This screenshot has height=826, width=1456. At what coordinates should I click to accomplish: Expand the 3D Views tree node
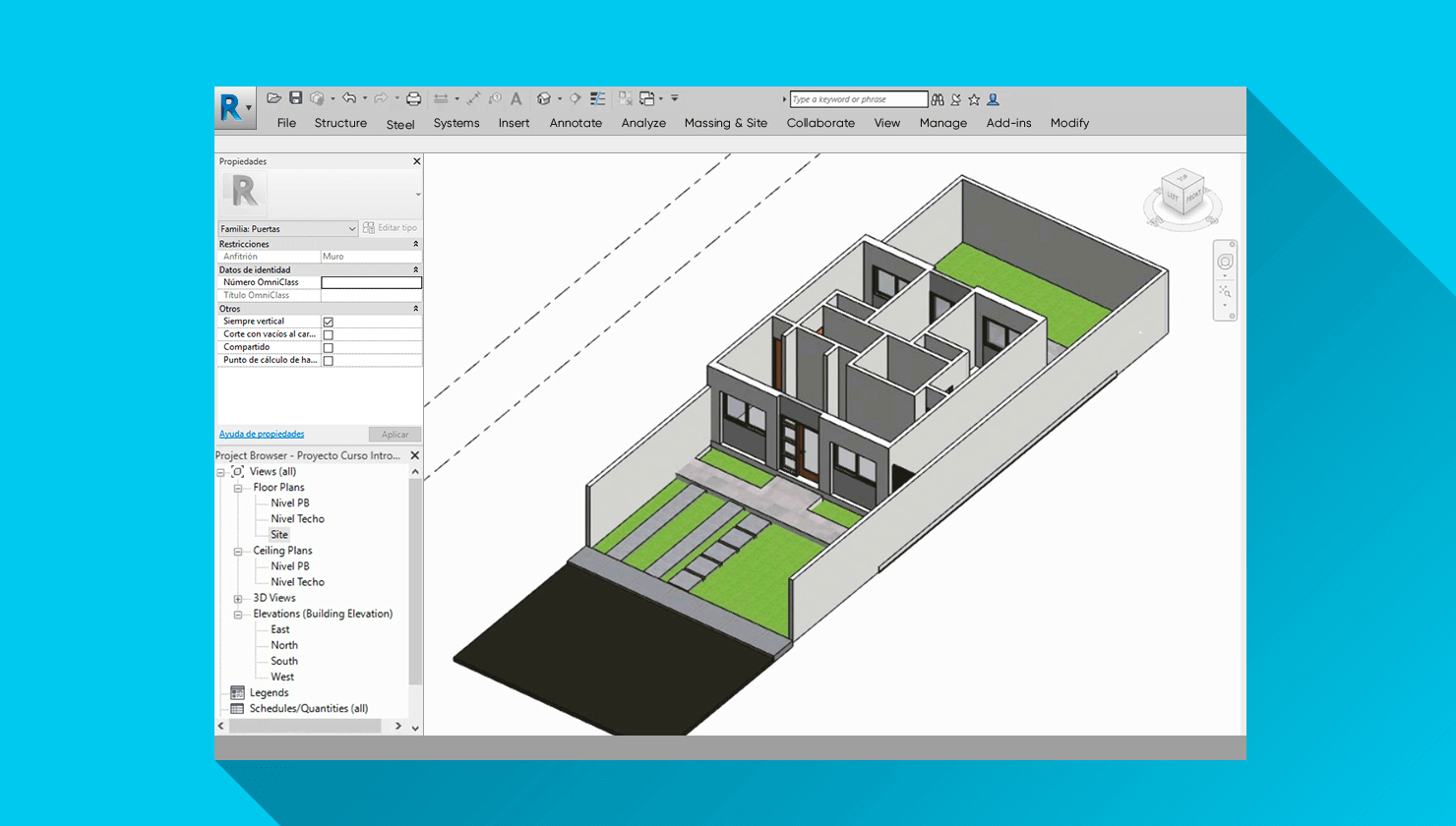pos(237,597)
